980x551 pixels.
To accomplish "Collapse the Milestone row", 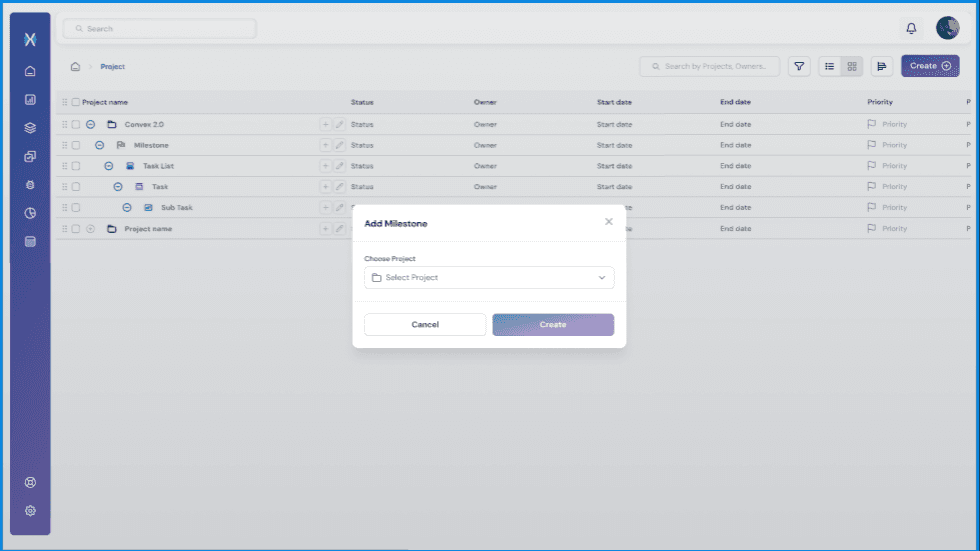I will pos(99,145).
